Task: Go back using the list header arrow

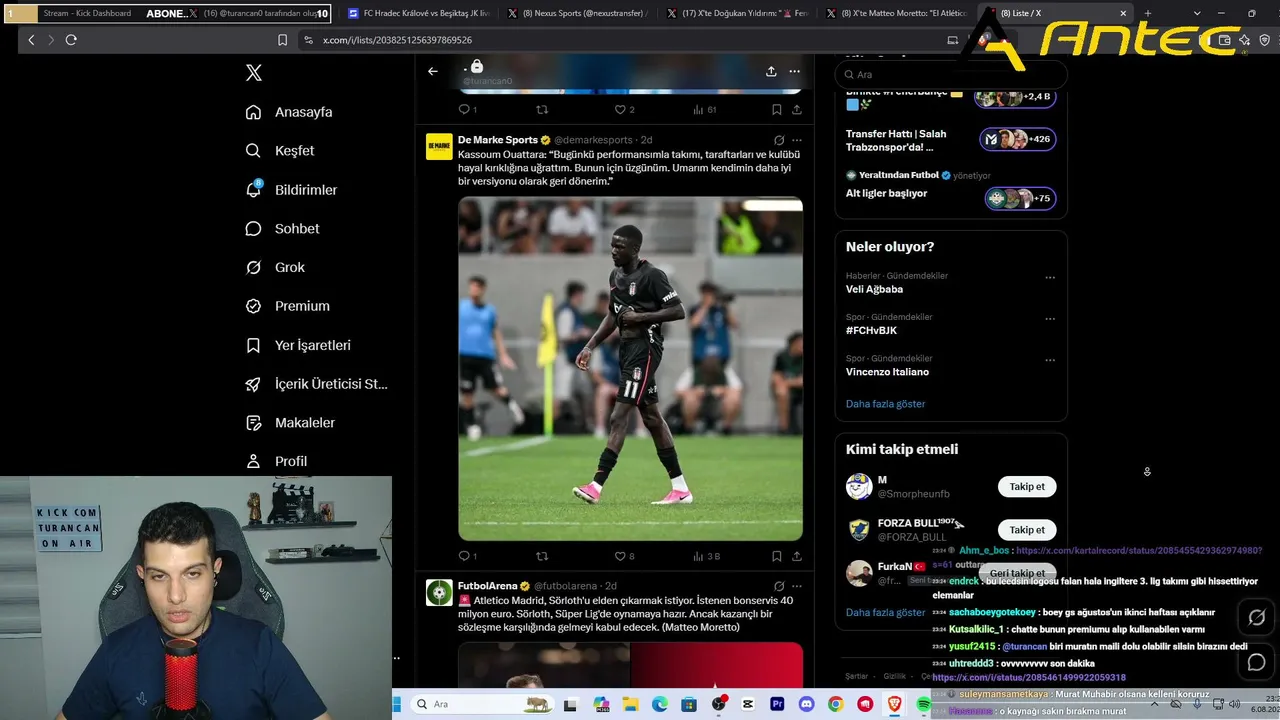Action: coord(432,71)
